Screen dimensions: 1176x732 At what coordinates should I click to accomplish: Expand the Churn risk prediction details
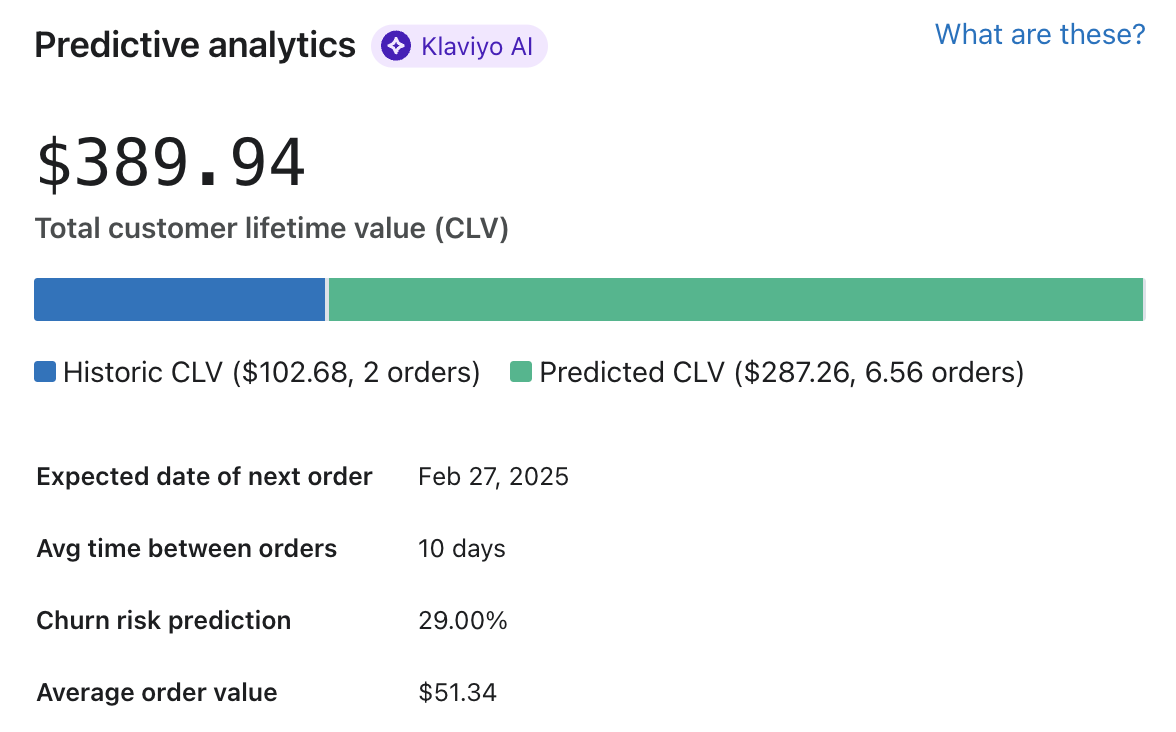point(163,620)
